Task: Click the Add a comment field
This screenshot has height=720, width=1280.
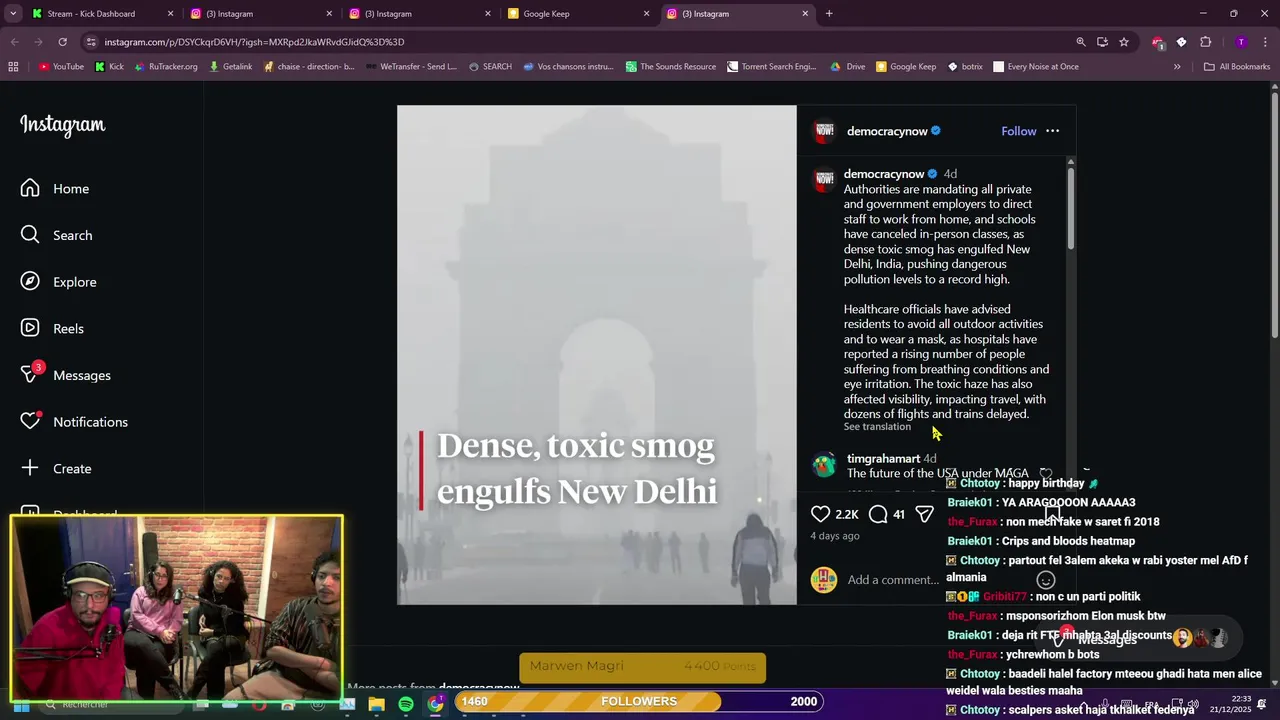Action: [x=892, y=580]
